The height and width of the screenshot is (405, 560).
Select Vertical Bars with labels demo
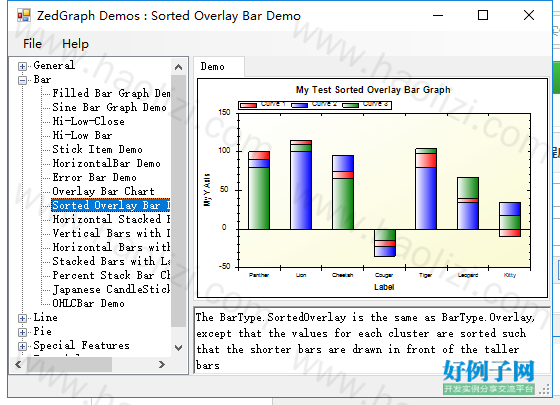pos(111,233)
